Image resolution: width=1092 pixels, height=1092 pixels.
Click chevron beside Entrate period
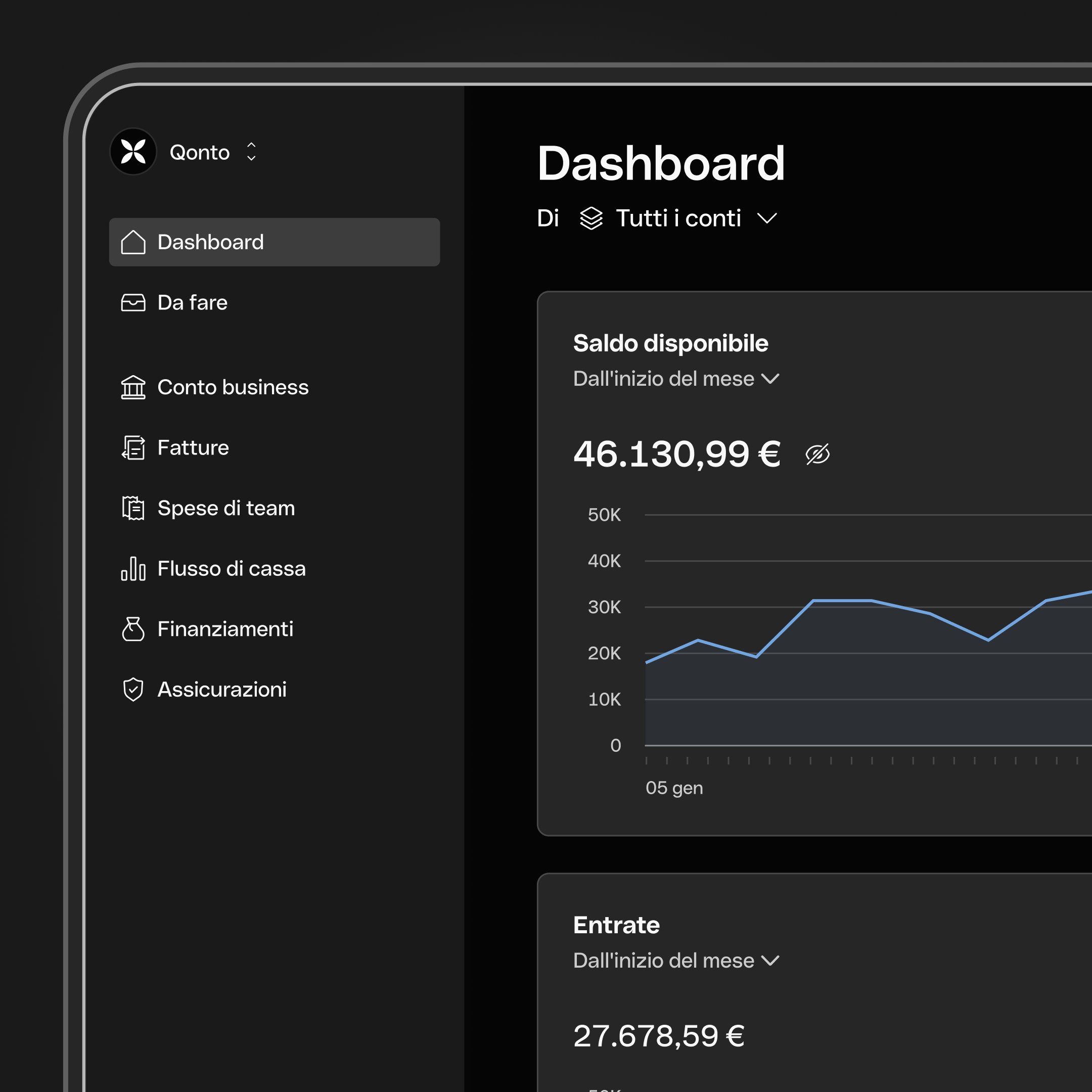pos(770,961)
